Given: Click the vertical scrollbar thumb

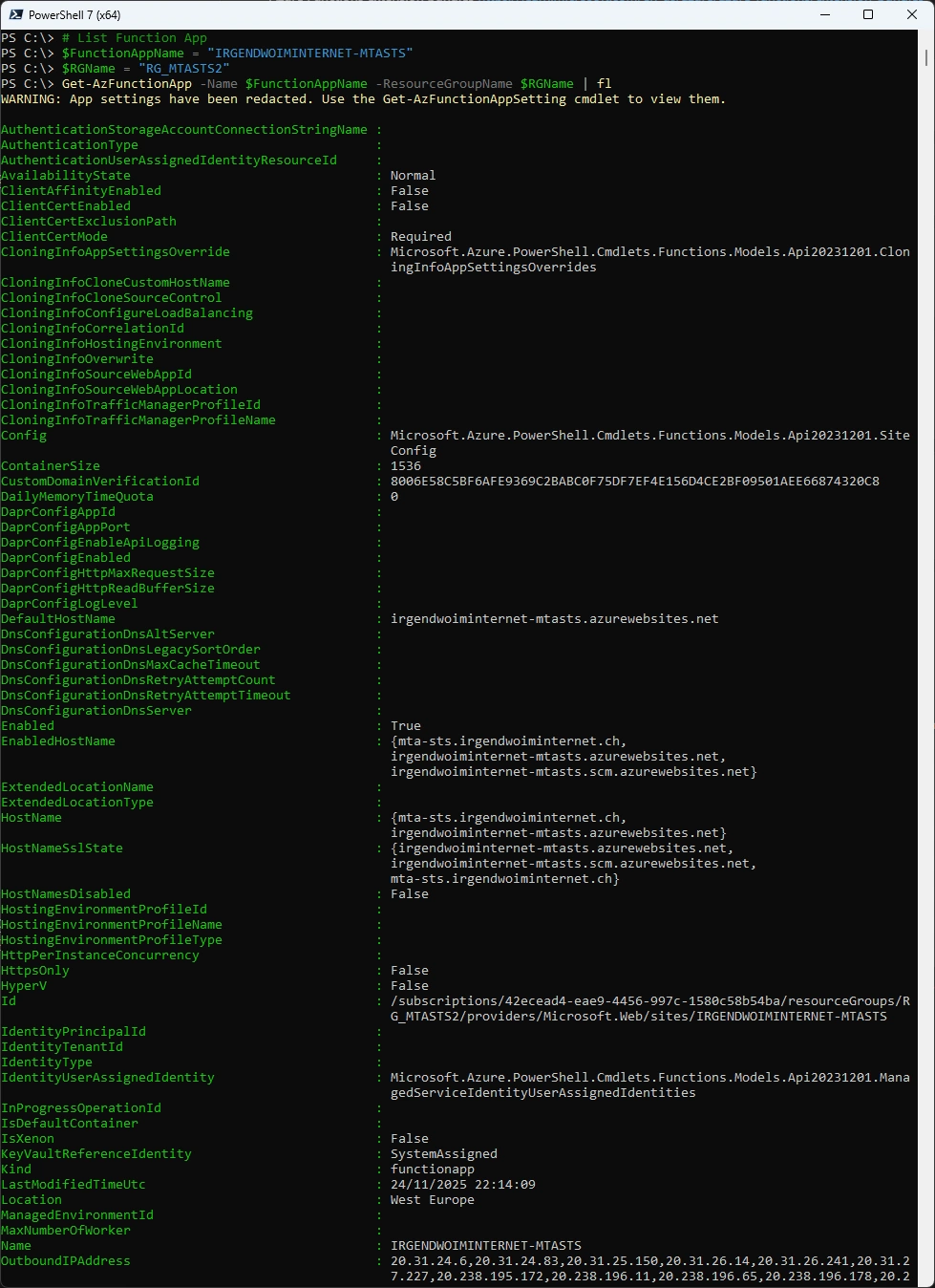Looking at the screenshot, I should [x=927, y=57].
